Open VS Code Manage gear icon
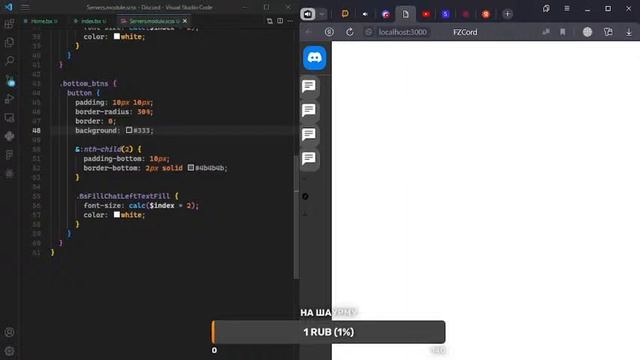Viewport: 640px width, 360px height. (x=9, y=351)
